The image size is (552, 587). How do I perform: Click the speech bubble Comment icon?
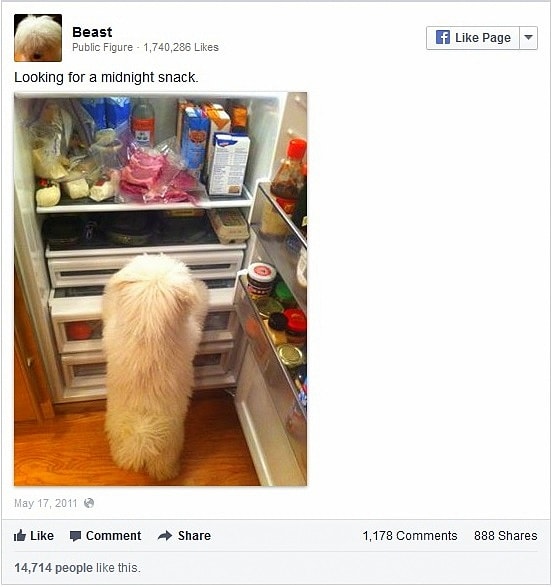pyautogui.click(x=75, y=536)
